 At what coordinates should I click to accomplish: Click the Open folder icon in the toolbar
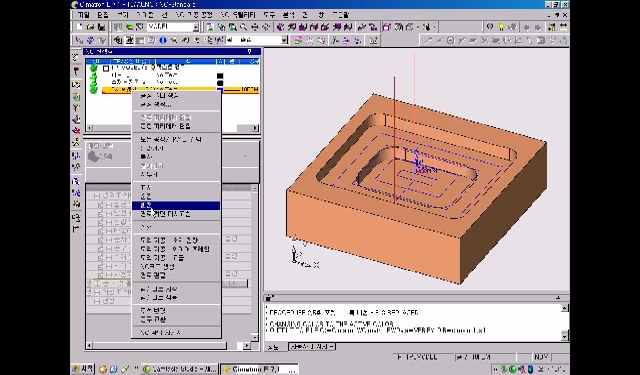click(91, 27)
